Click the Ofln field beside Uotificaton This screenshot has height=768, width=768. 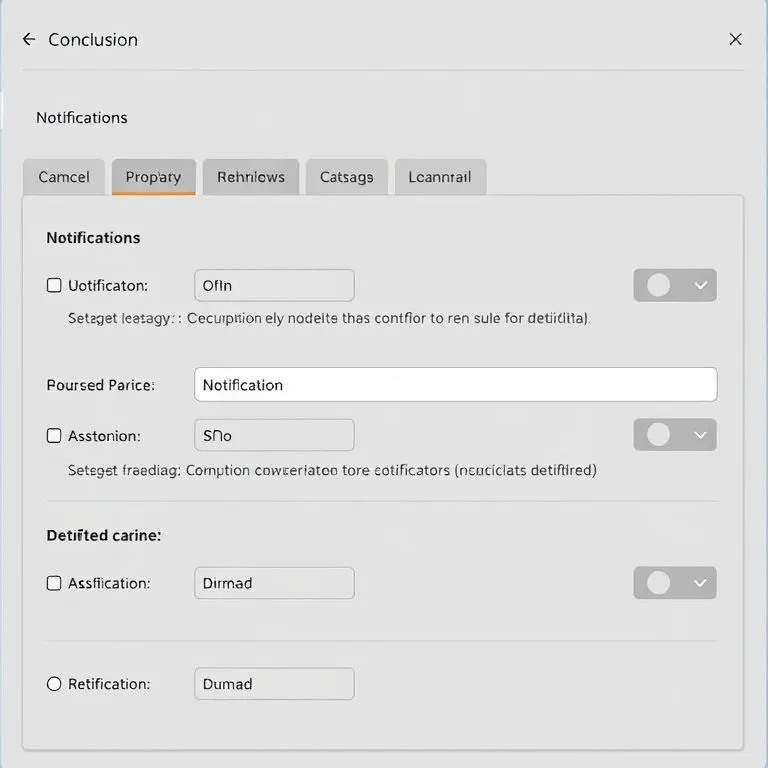(274, 285)
